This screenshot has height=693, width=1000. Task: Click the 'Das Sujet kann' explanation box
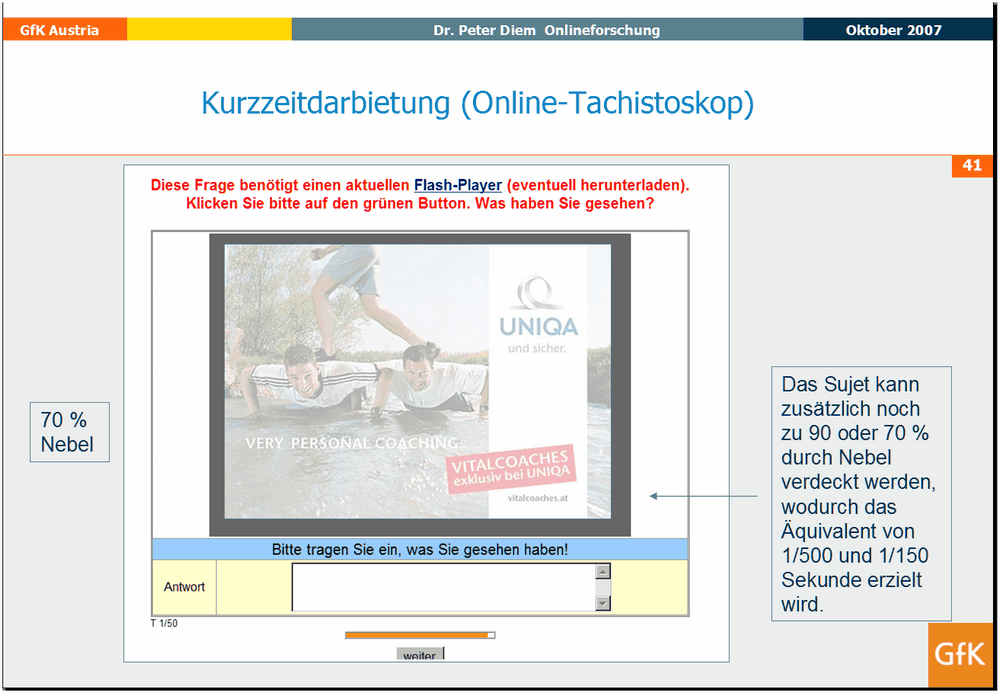point(861,493)
